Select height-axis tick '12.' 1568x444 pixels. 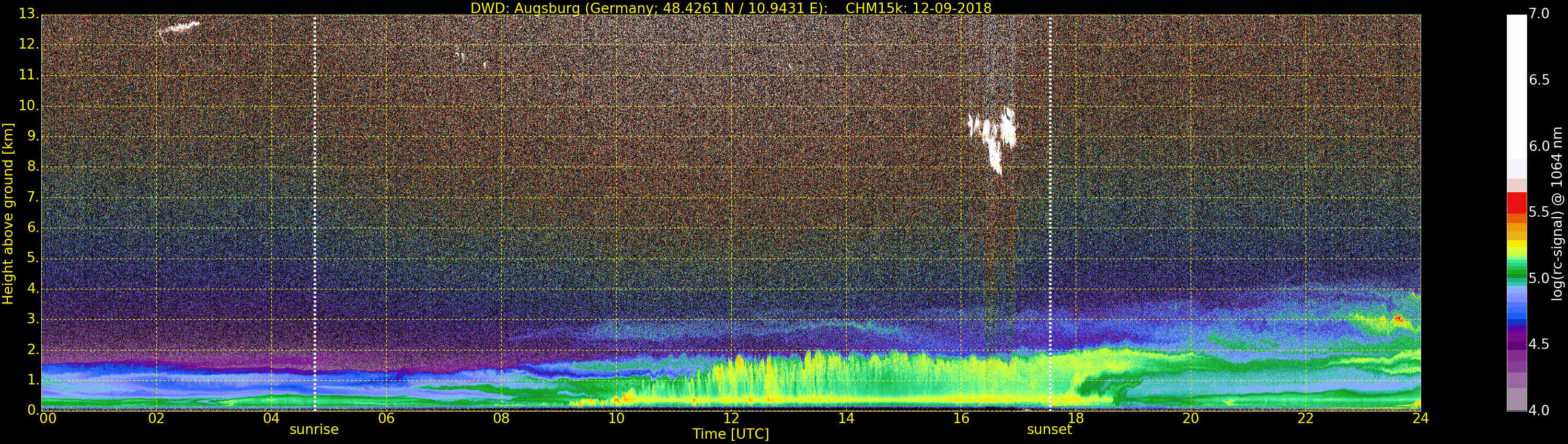29,44
